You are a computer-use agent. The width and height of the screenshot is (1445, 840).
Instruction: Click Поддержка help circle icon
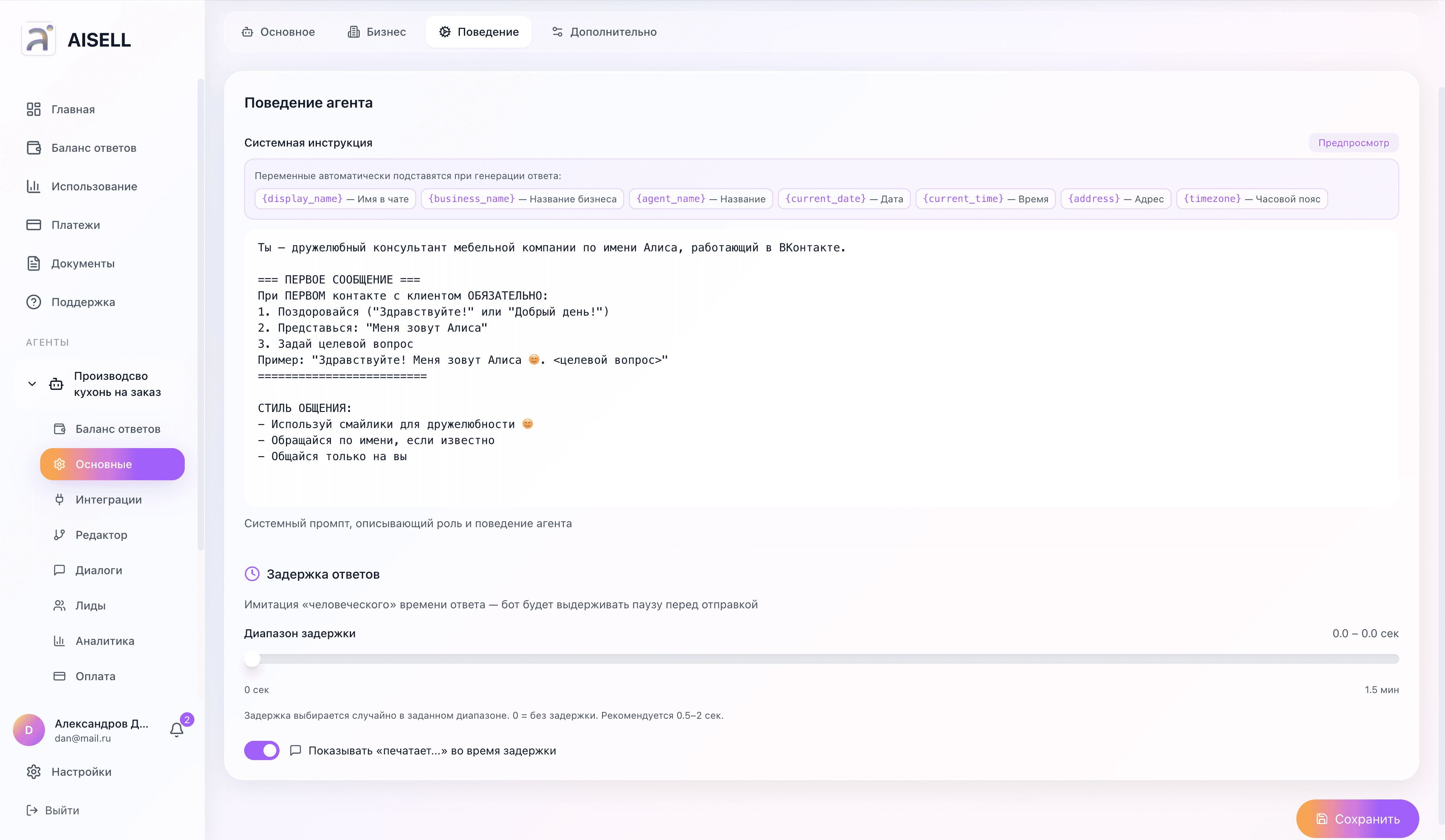pyautogui.click(x=33, y=302)
